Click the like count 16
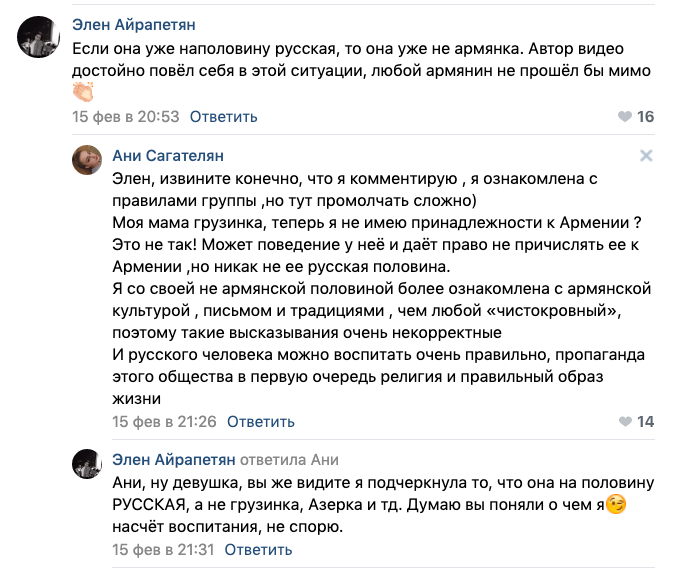 [645, 117]
